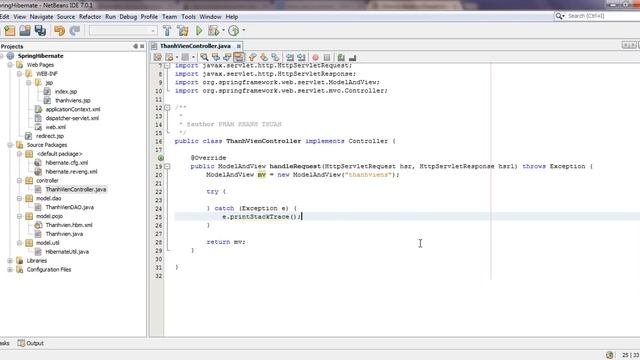Image resolution: width=640 pixels, height=360 pixels.
Task: Select ThanhVienDAO.java in project tree
Action: tap(69, 207)
